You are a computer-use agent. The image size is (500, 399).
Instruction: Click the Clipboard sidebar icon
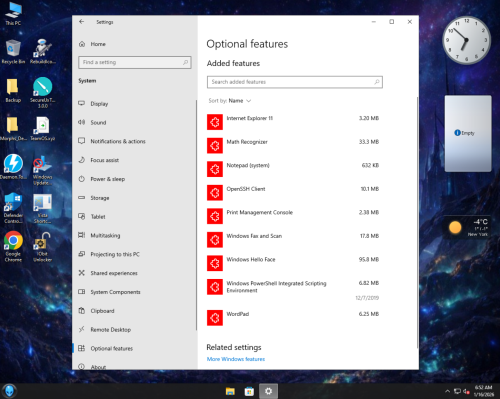click(82, 310)
